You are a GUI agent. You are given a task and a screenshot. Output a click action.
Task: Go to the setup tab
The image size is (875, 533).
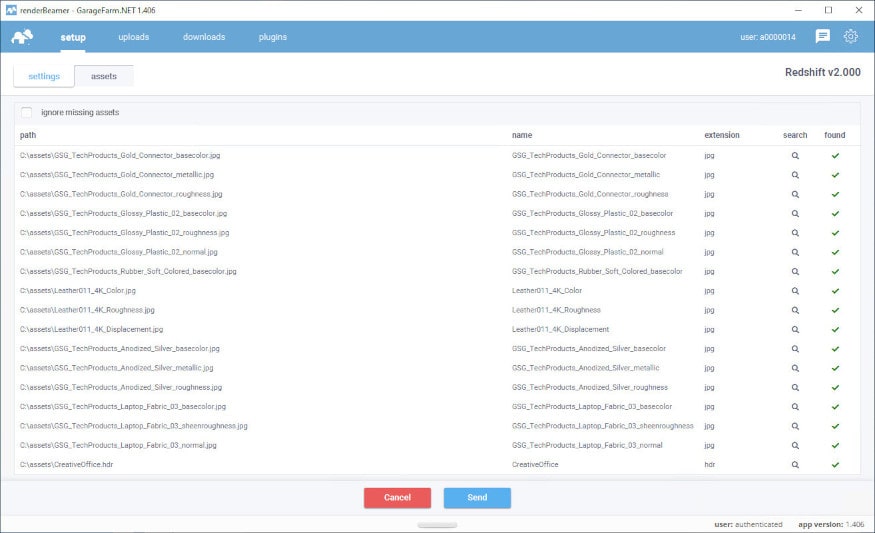point(73,37)
